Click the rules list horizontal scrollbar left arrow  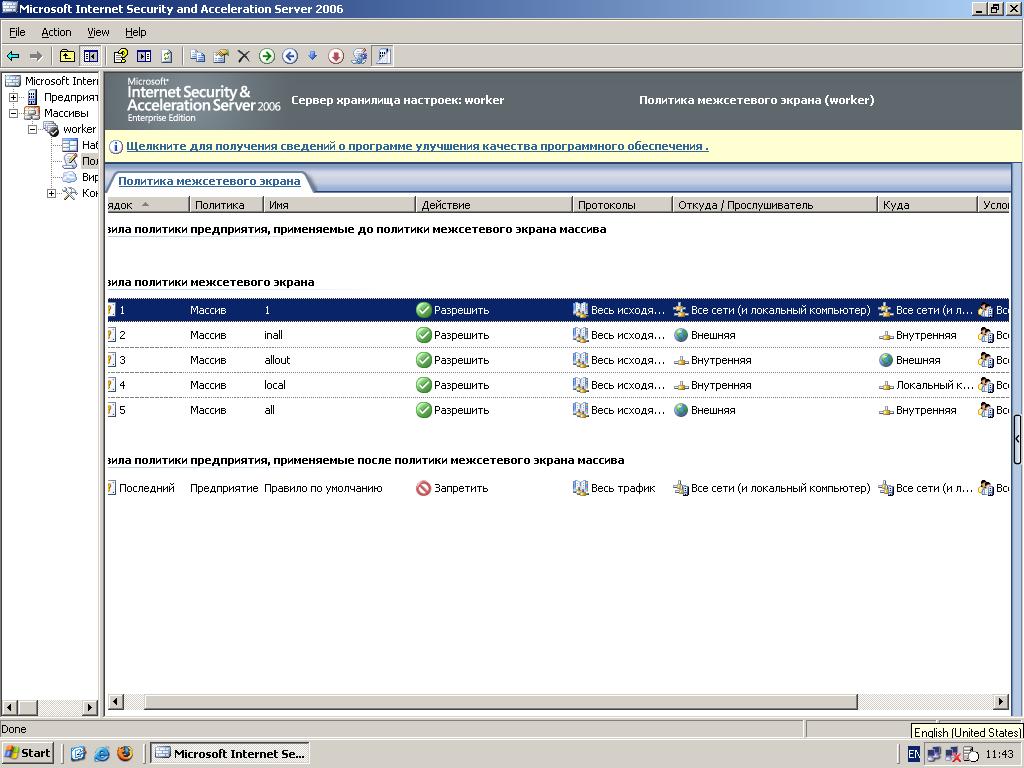pyautogui.click(x=116, y=701)
